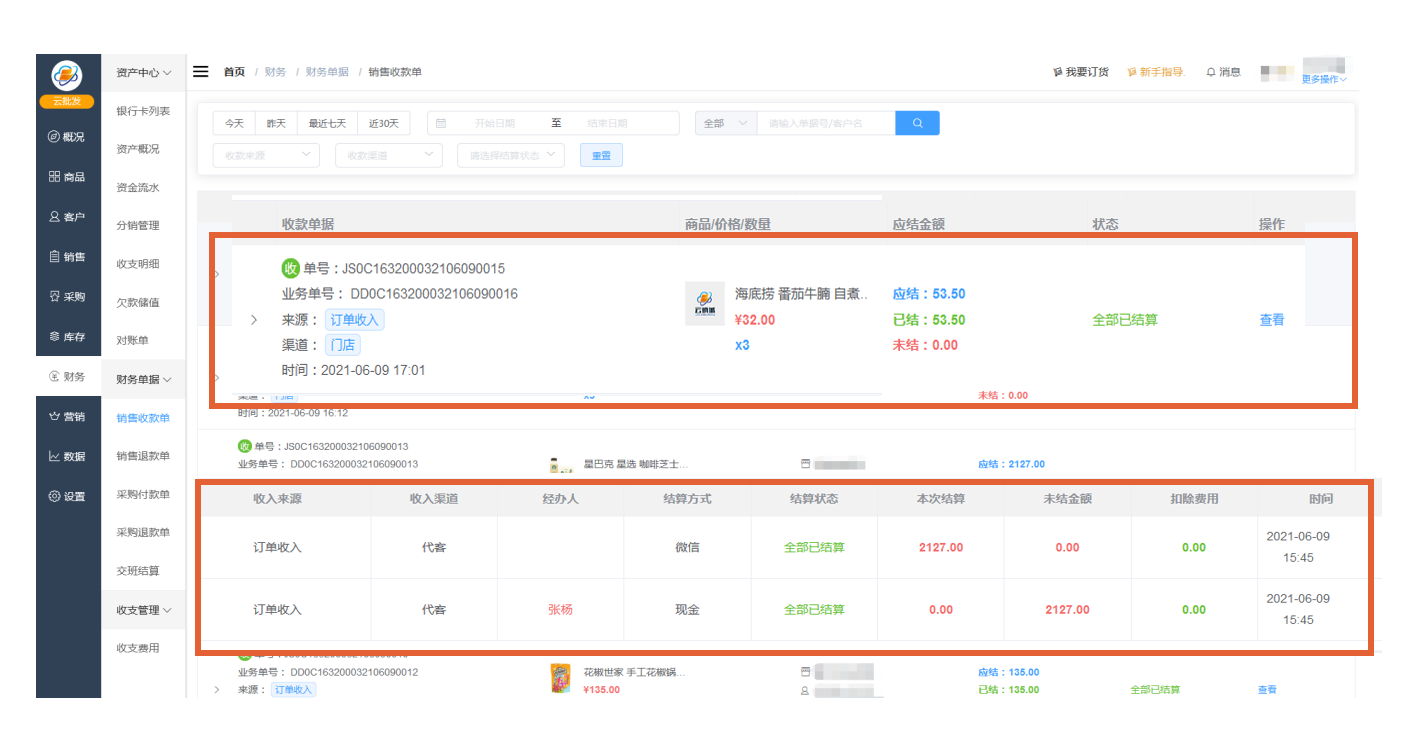The width and height of the screenshot is (1412, 736).
Task: Collapse the 收支管理 section
Action: [x=143, y=610]
